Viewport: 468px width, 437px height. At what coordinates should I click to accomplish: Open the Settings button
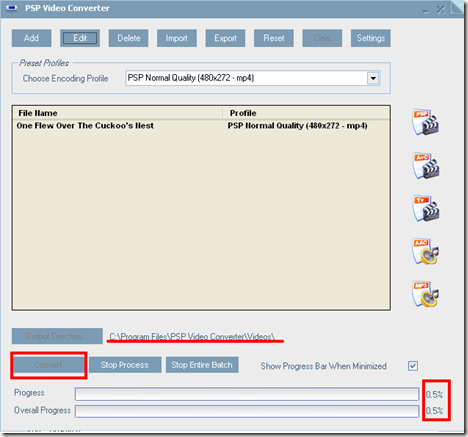371,38
